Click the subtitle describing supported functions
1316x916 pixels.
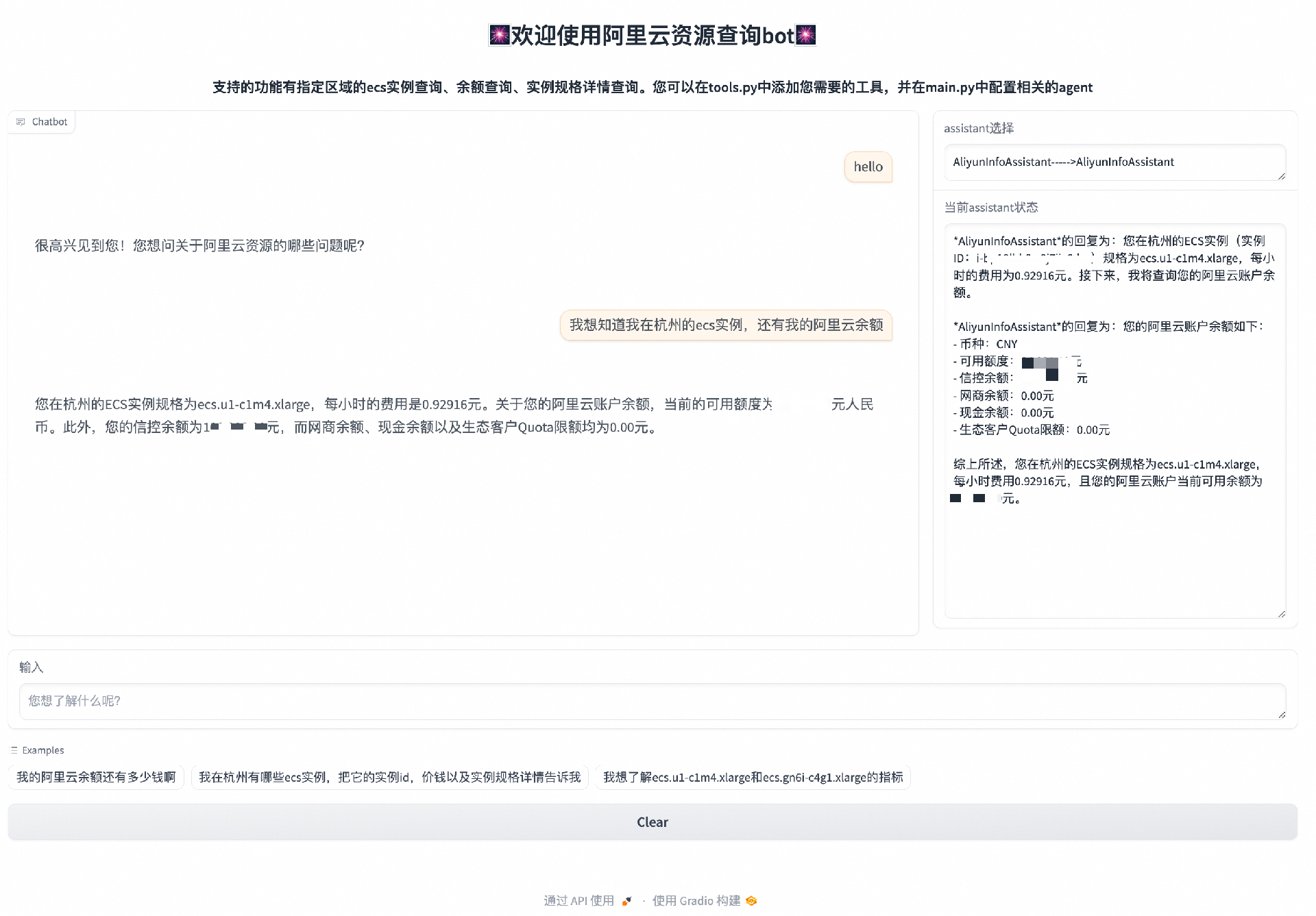[653, 87]
